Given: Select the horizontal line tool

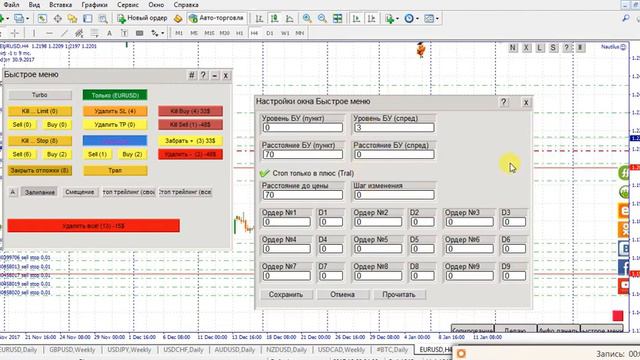Looking at the screenshot, I should tap(49, 33).
